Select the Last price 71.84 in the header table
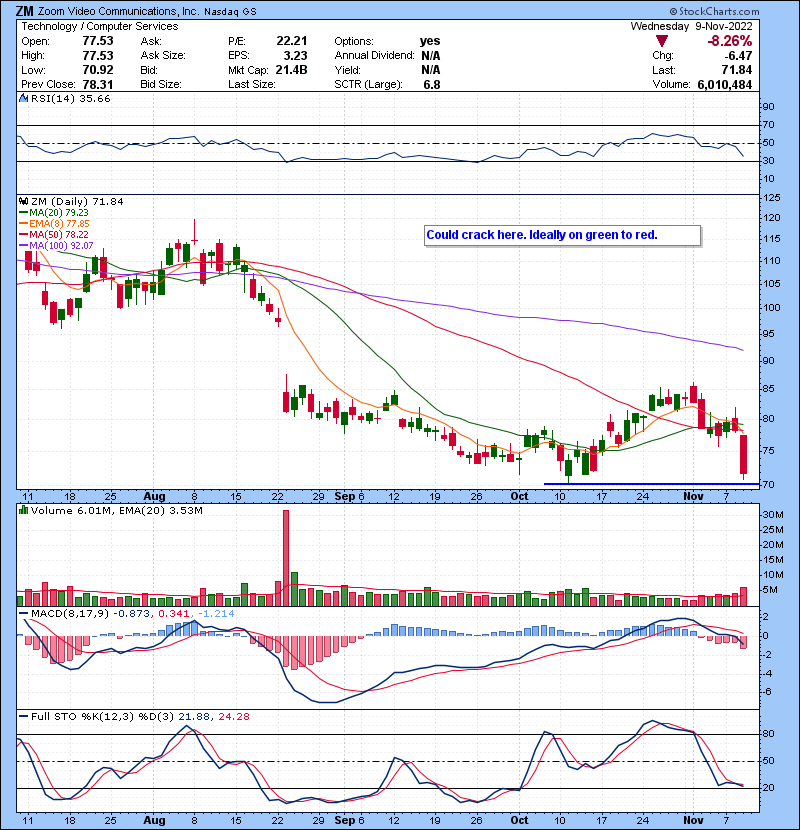This screenshot has width=800, height=830. click(737, 70)
